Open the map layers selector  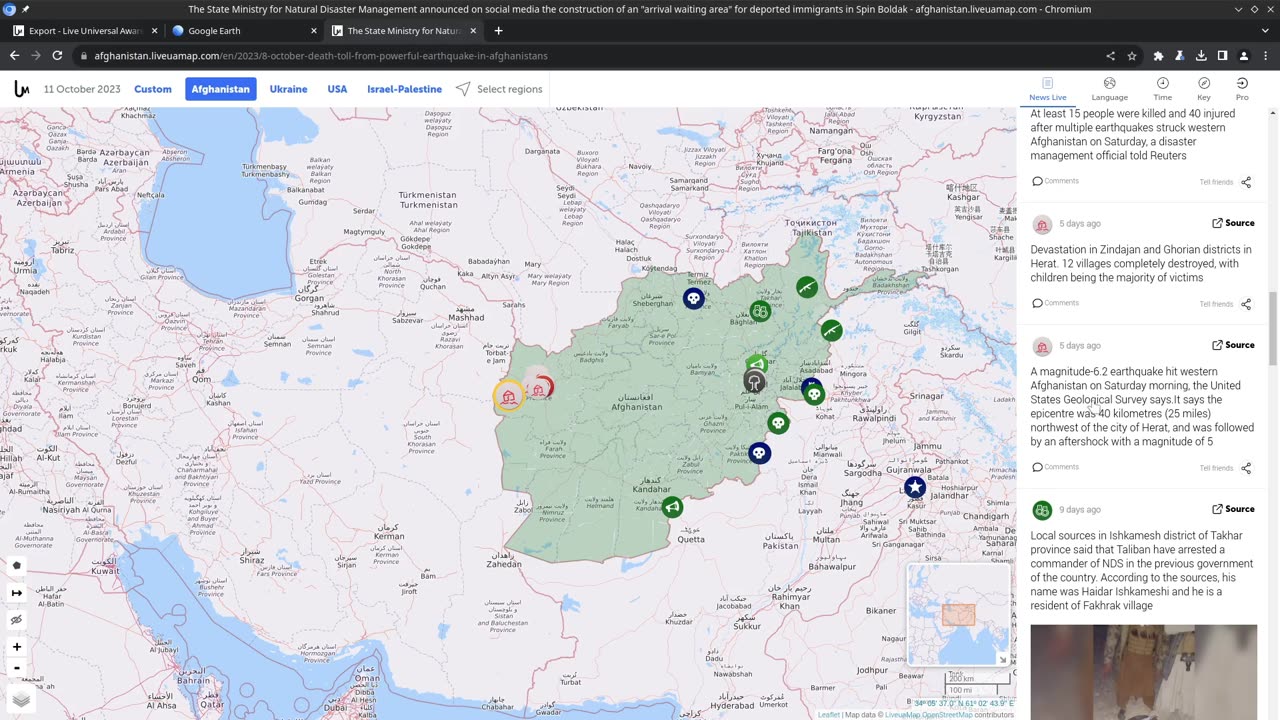[x=21, y=700]
